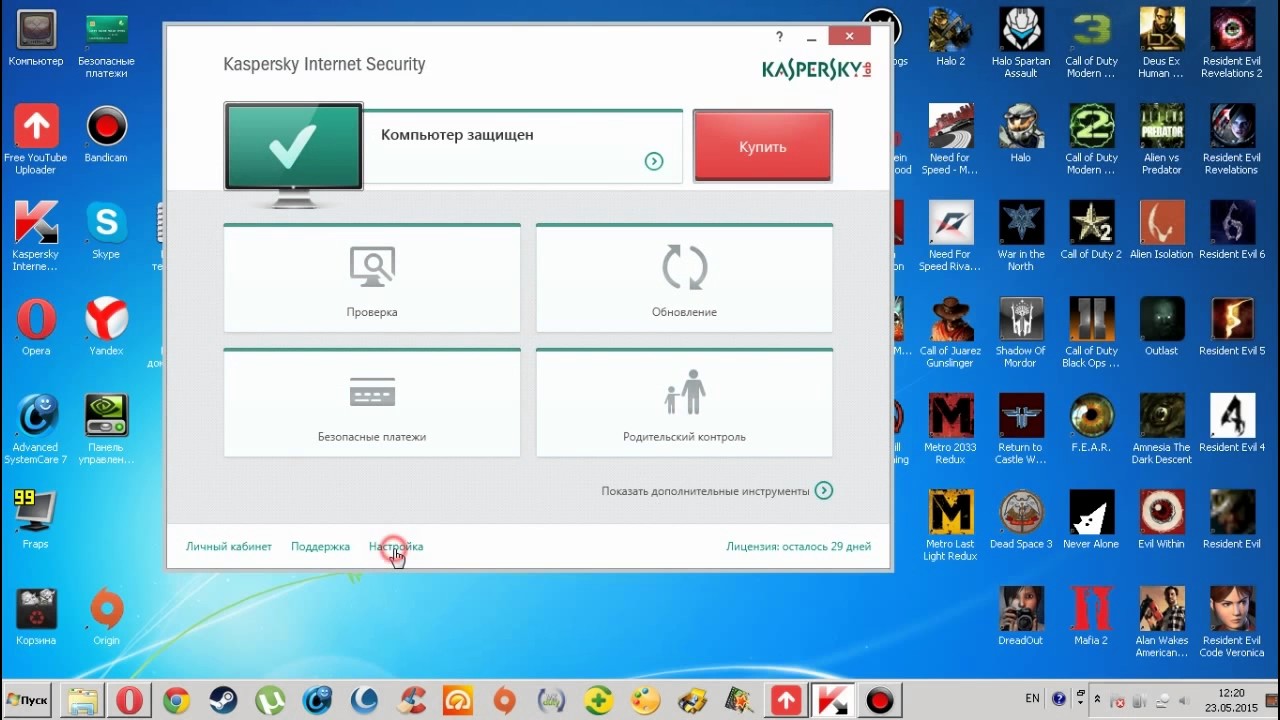Open Безопасные платежи desktop shortcut

[106, 44]
